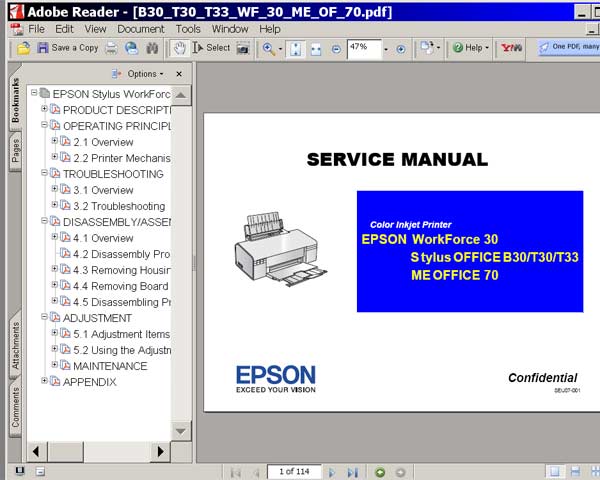Open the Window menu

230,29
